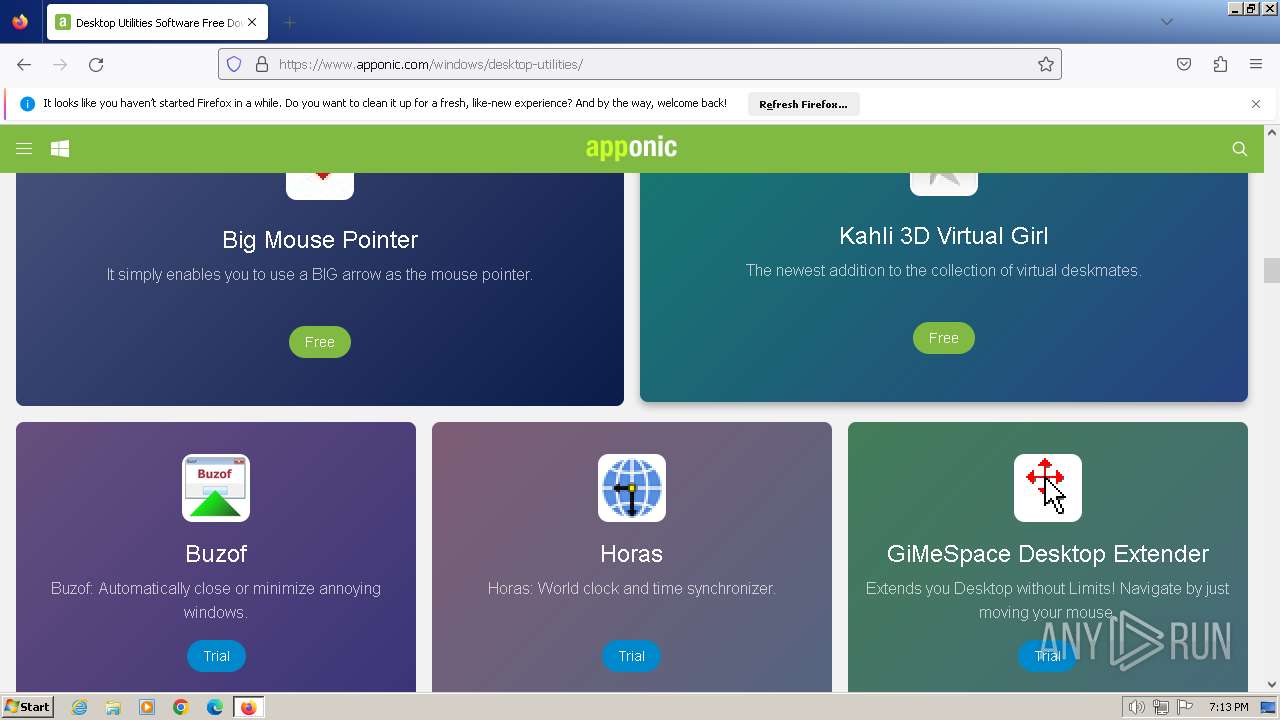Open the Buzof title link
The image size is (1280, 720).
click(216, 554)
